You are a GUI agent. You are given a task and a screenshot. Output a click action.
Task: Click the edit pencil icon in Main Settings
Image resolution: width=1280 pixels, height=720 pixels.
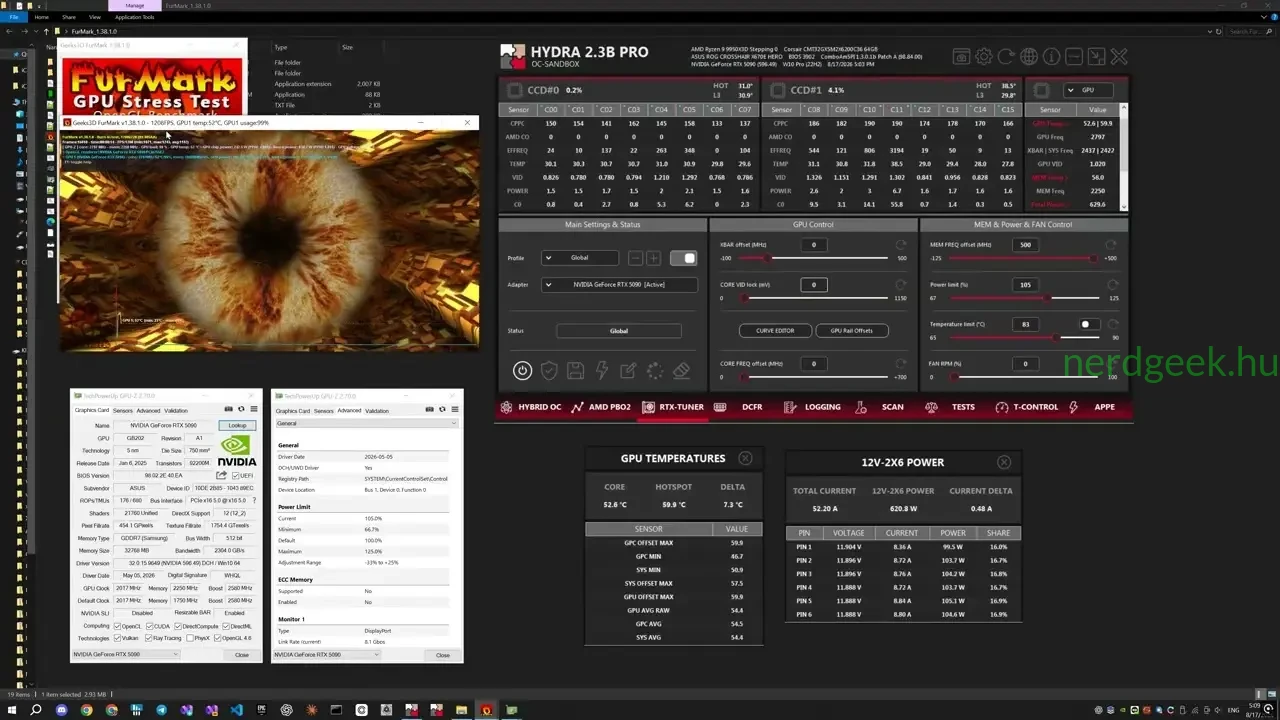(628, 370)
